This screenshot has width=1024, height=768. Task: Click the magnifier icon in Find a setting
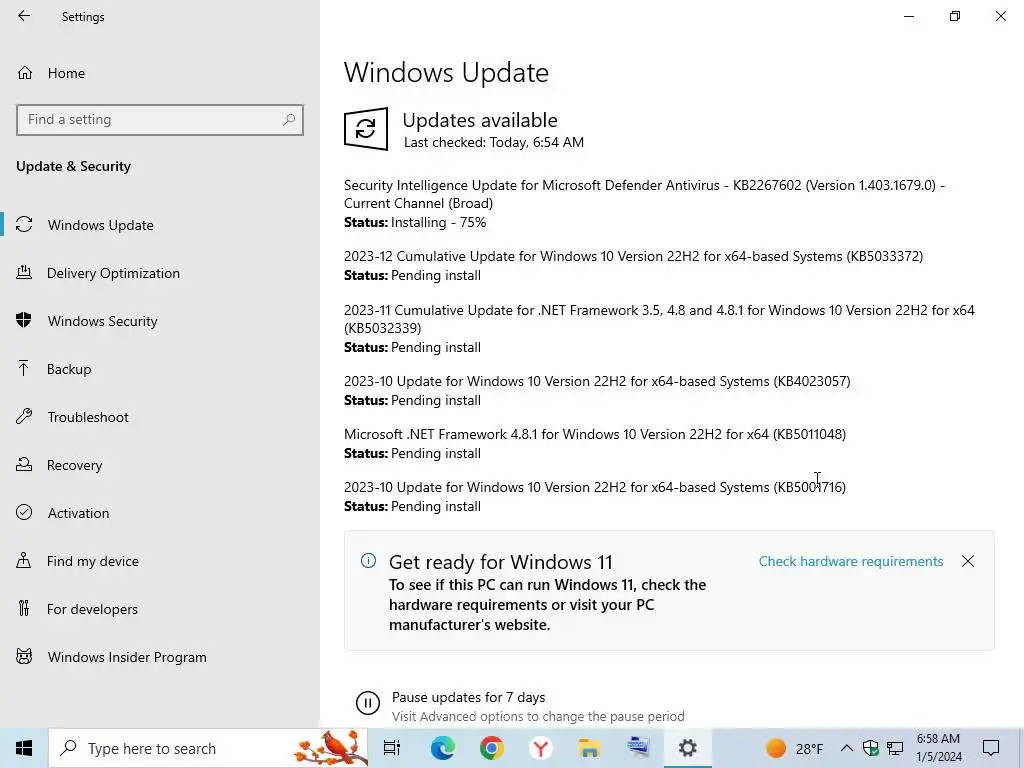click(289, 120)
